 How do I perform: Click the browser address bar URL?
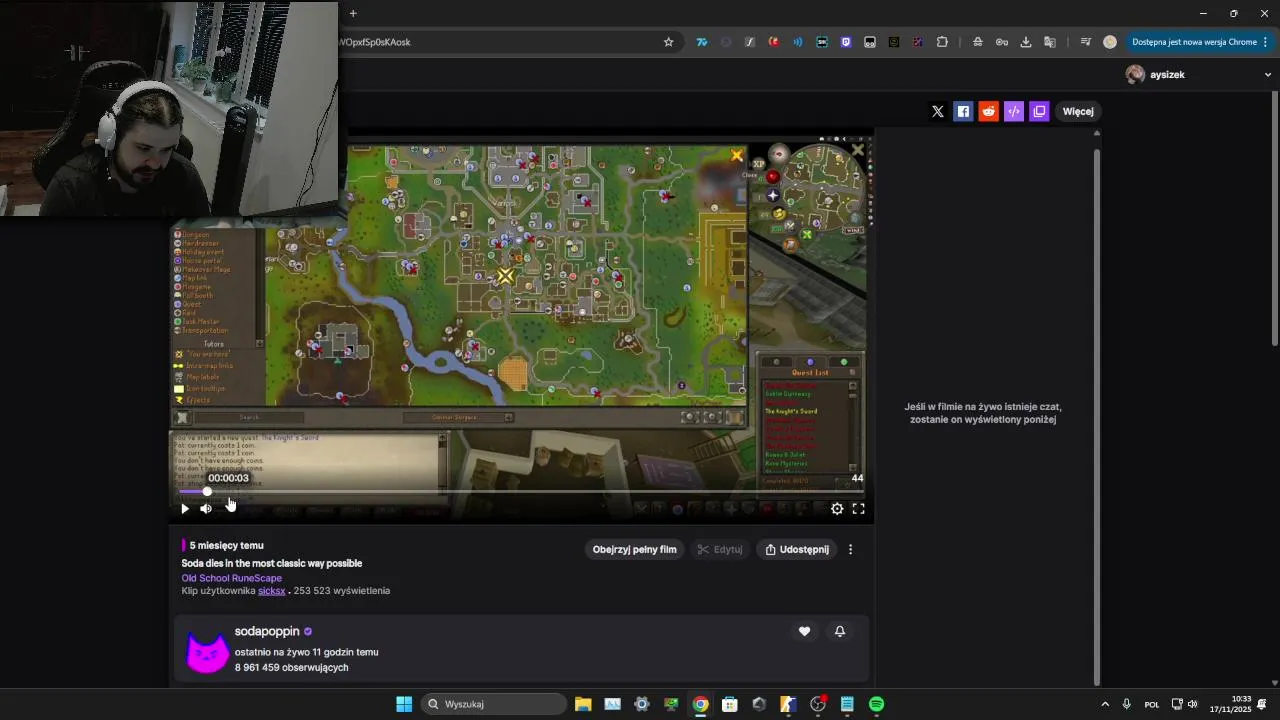(376, 42)
